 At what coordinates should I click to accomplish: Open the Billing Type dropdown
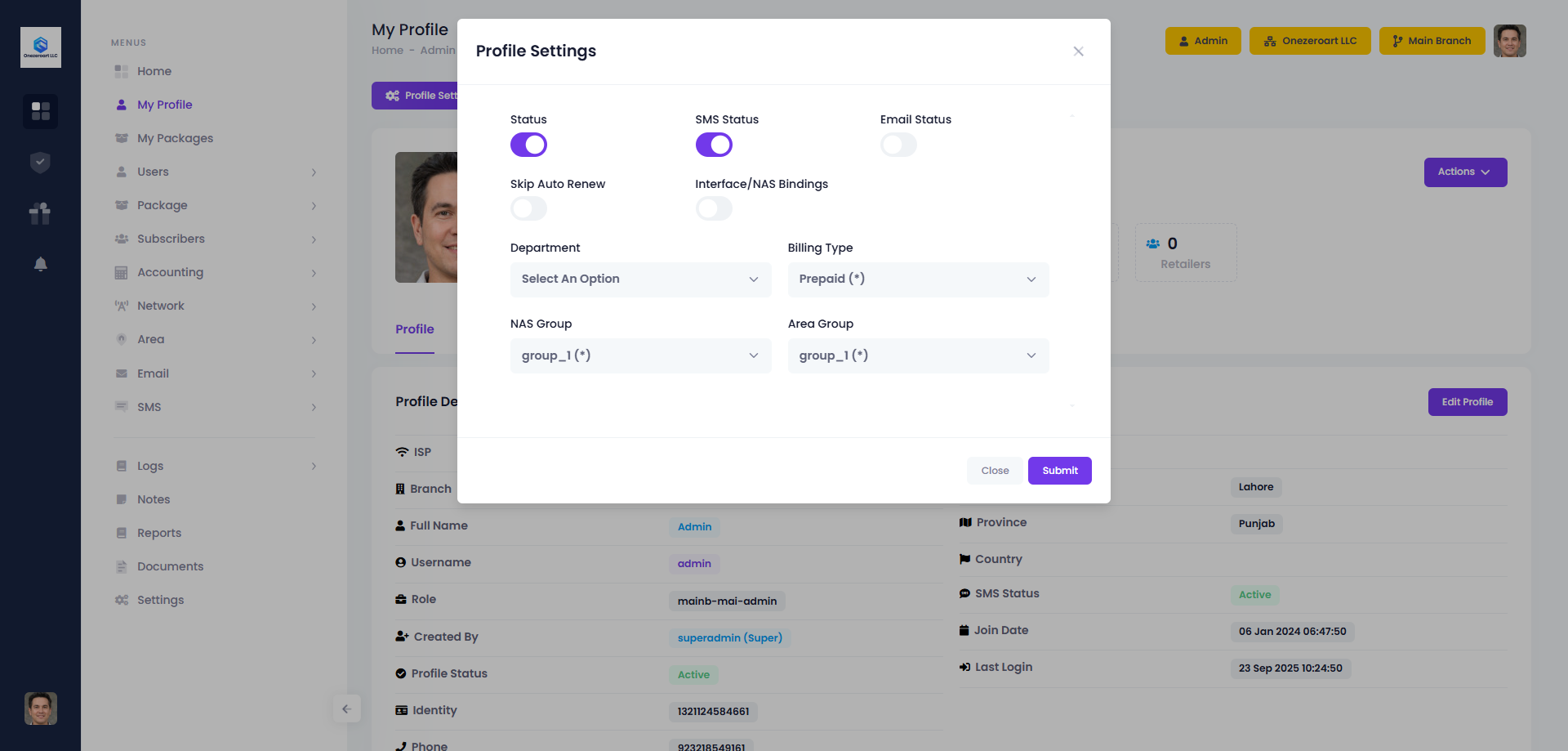[918, 279]
